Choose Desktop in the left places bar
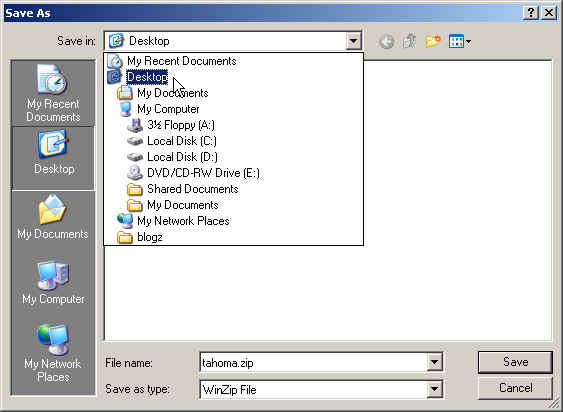 tap(53, 158)
